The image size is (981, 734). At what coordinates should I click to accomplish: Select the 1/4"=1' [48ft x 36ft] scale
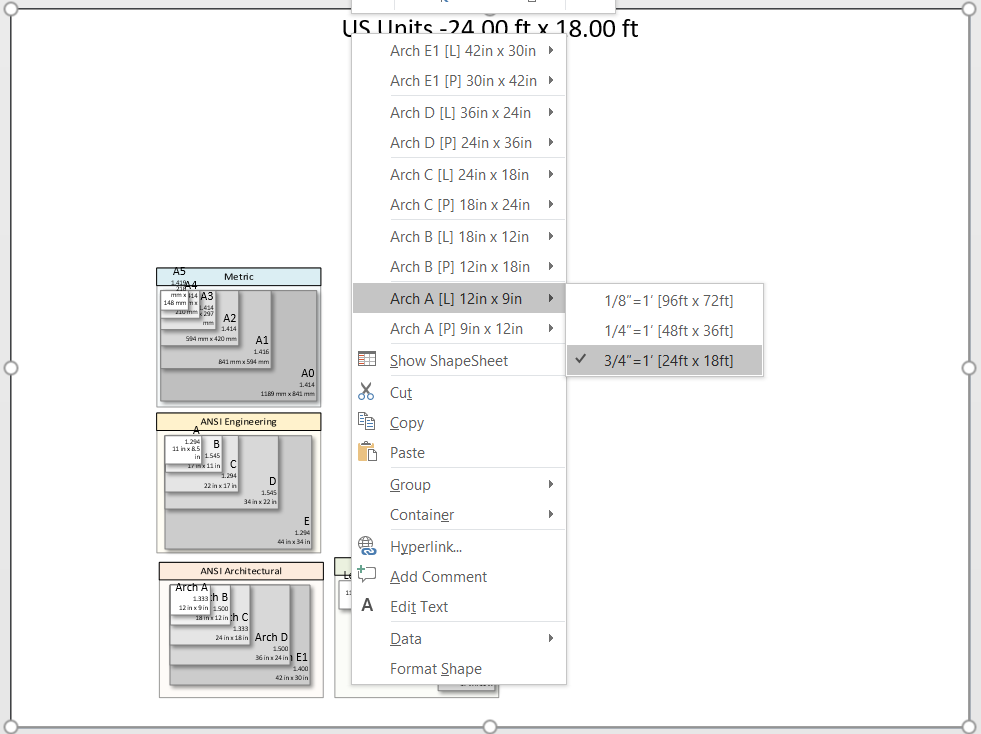(x=668, y=330)
